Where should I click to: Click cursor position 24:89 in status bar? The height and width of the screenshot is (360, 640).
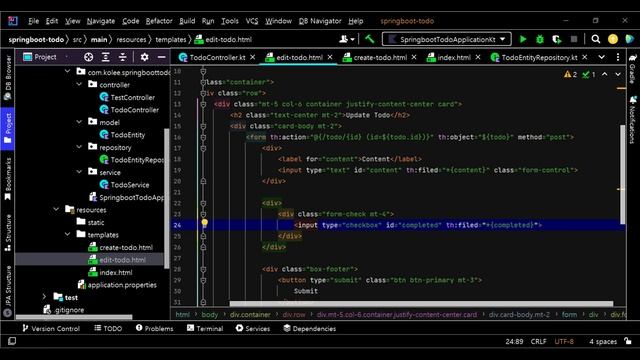514,342
